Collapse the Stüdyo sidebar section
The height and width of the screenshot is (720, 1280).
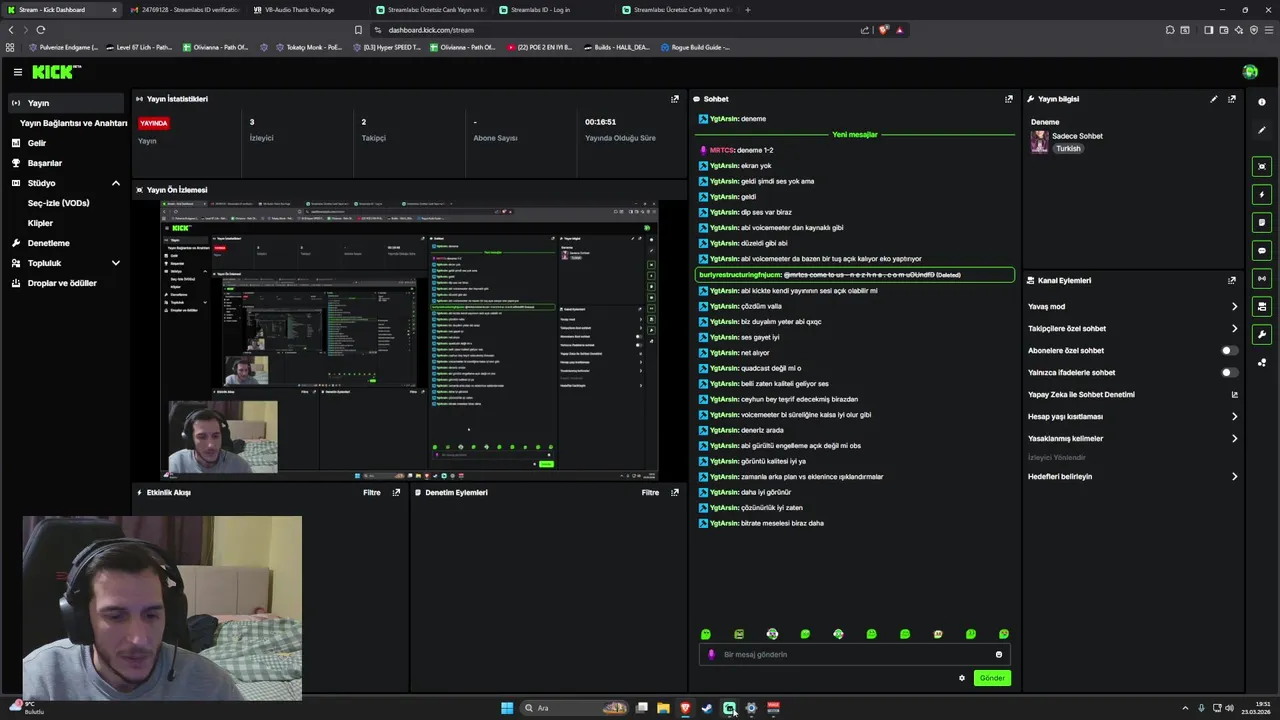click(115, 183)
